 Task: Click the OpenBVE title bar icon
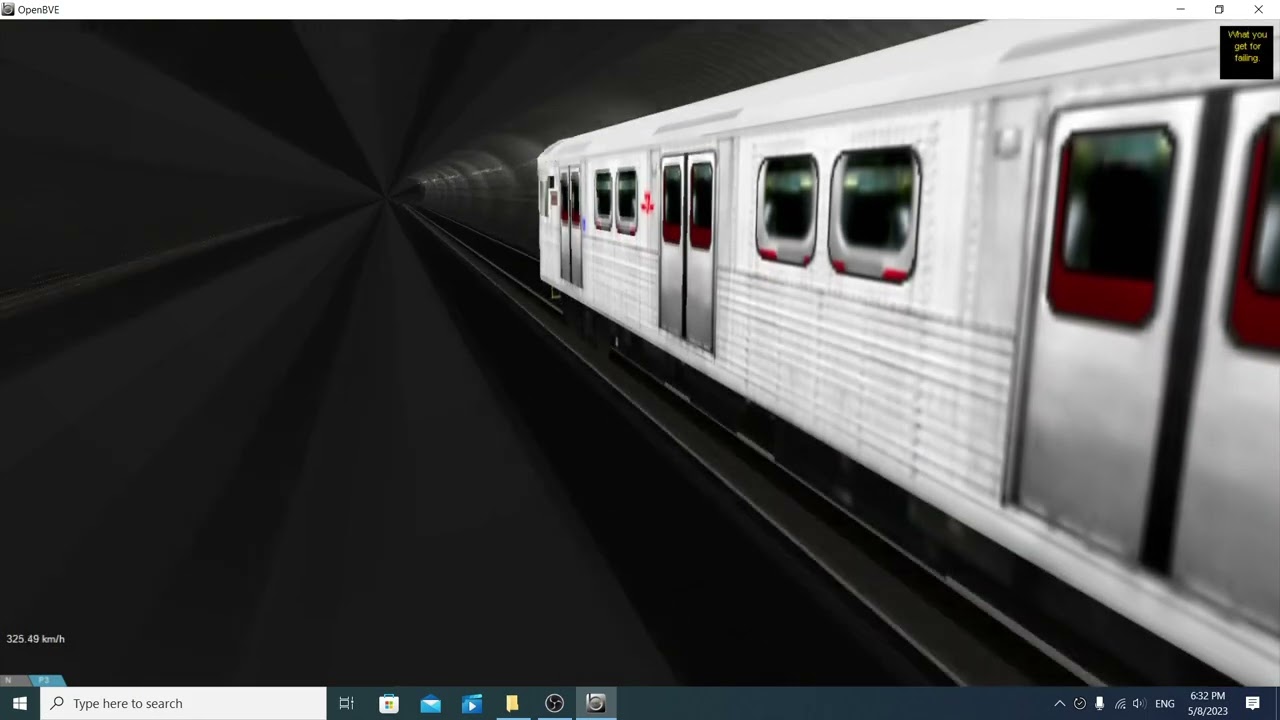click(8, 9)
